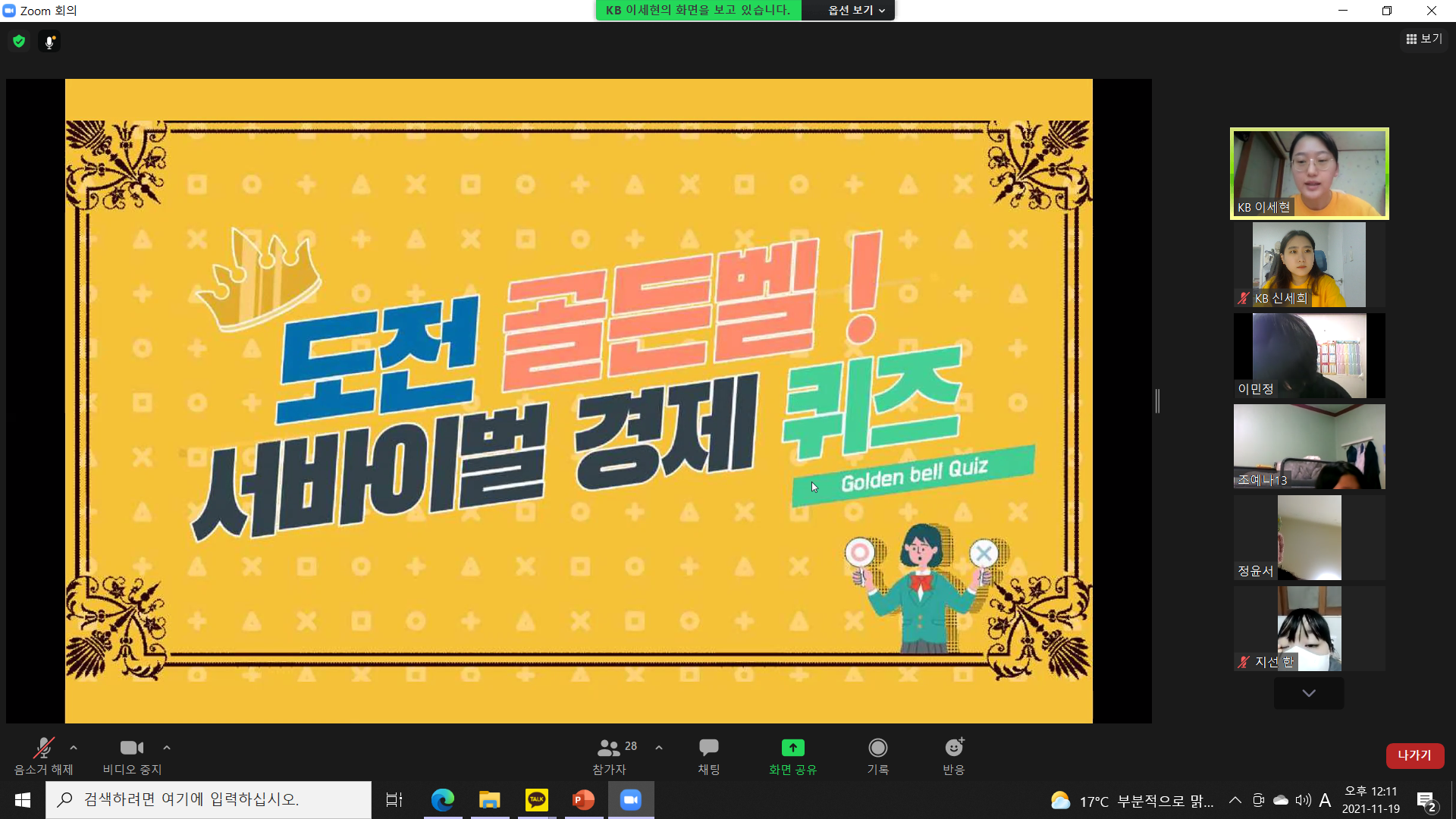Open the KakaoTalk taskbar icon
Image resolution: width=1456 pixels, height=819 pixels.
537,799
